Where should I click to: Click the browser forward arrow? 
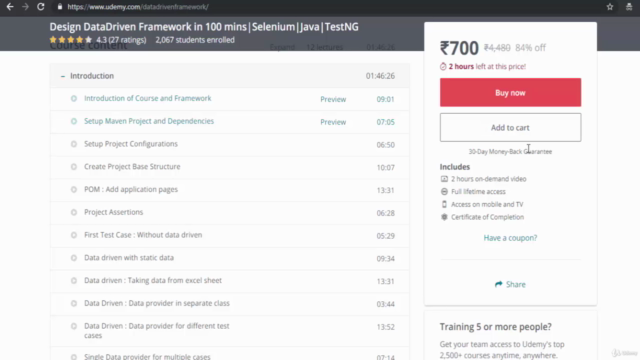tap(25, 7)
